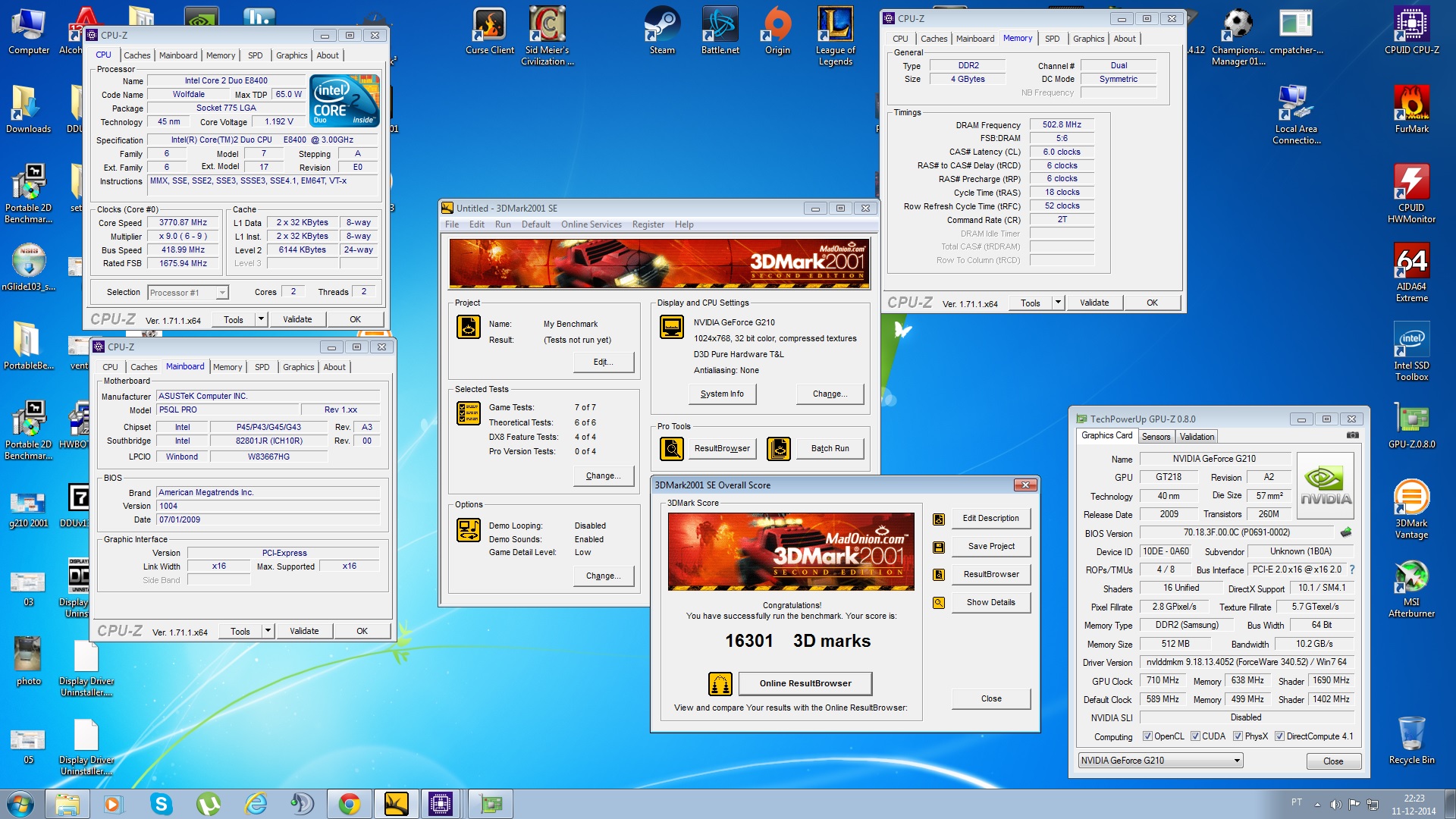
Task: Switch to Sensors tab in GPU-Z
Action: 1156,437
